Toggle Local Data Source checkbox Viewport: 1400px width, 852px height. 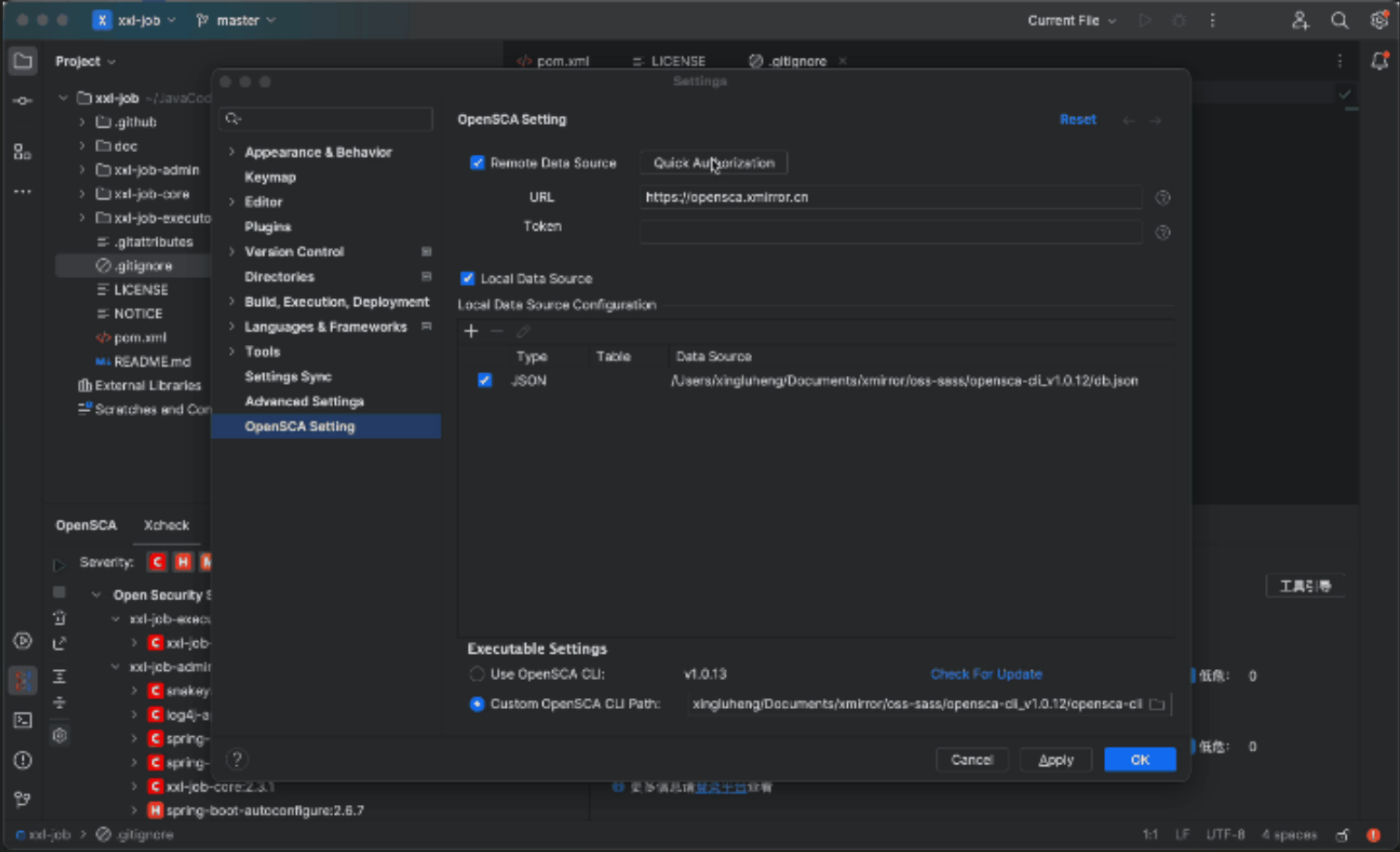click(x=468, y=279)
